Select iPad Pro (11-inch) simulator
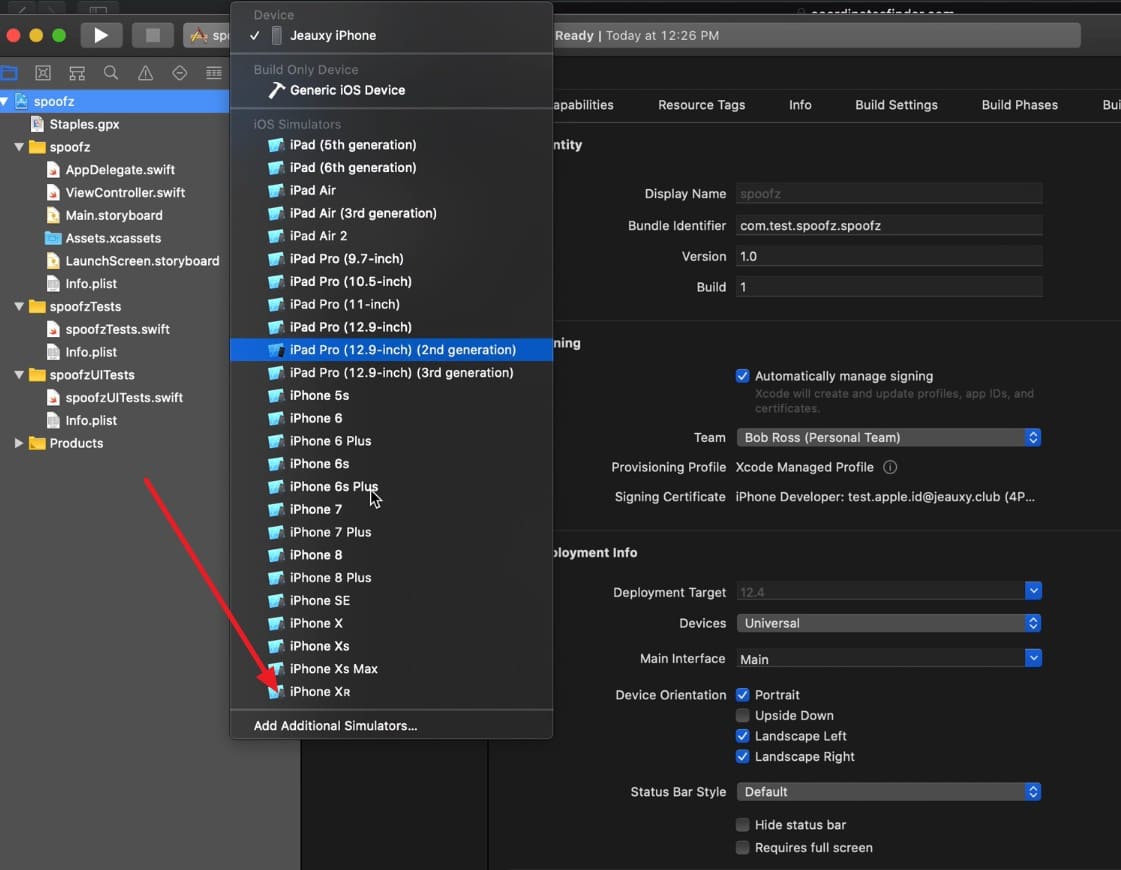The height and width of the screenshot is (870, 1121). pos(391,305)
